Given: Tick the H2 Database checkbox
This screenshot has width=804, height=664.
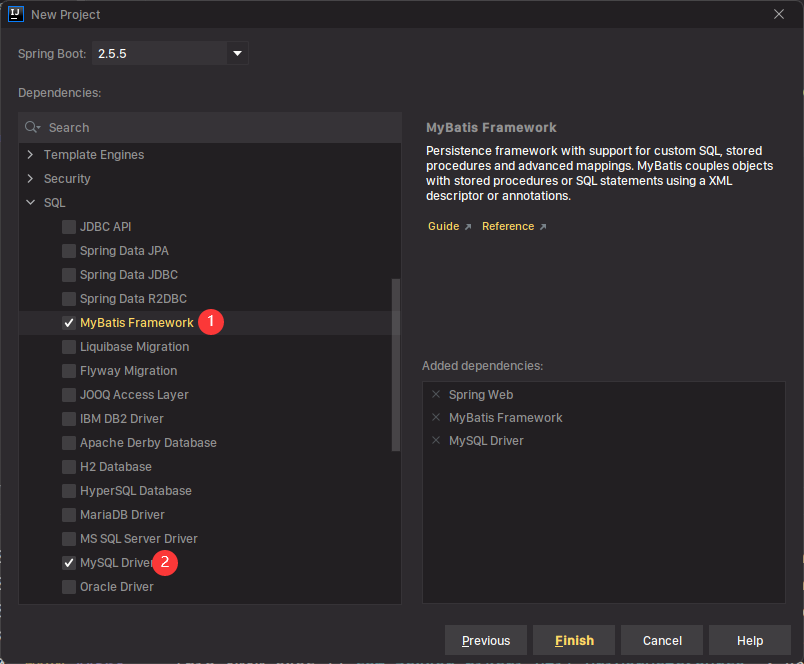Looking at the screenshot, I should click(x=69, y=467).
